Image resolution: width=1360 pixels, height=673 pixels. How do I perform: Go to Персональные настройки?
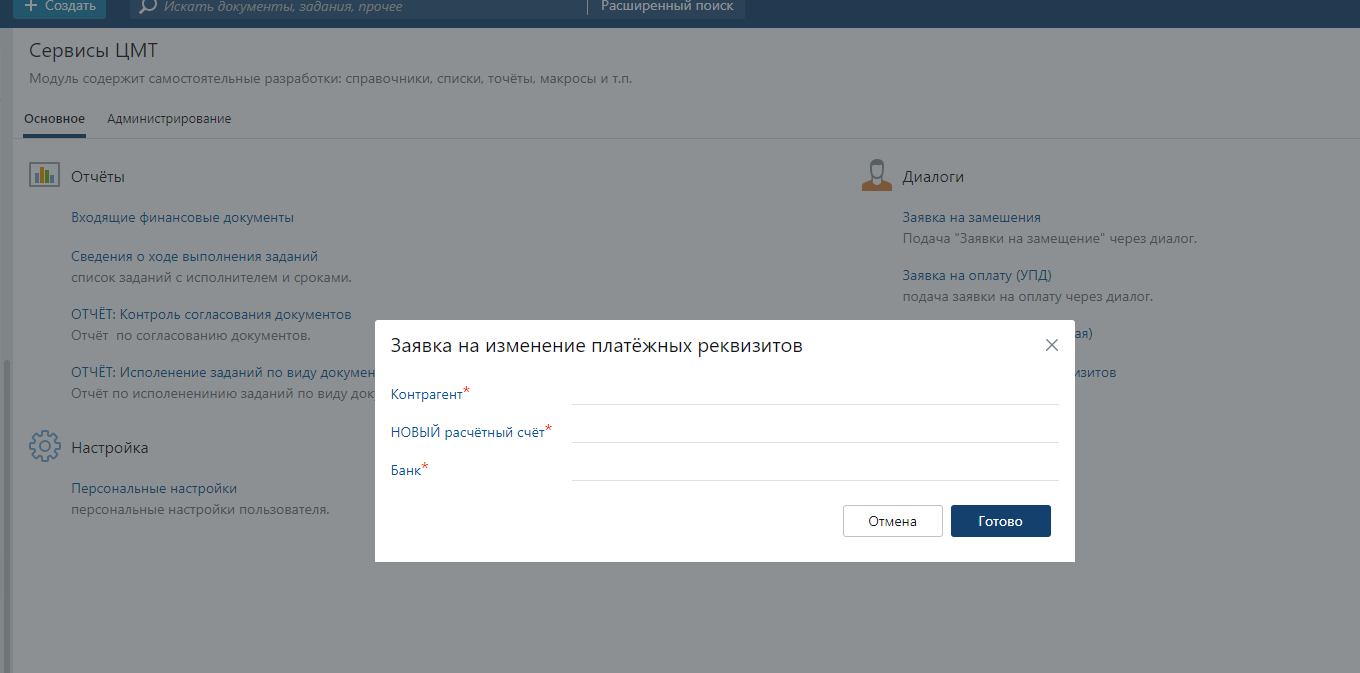pos(154,488)
